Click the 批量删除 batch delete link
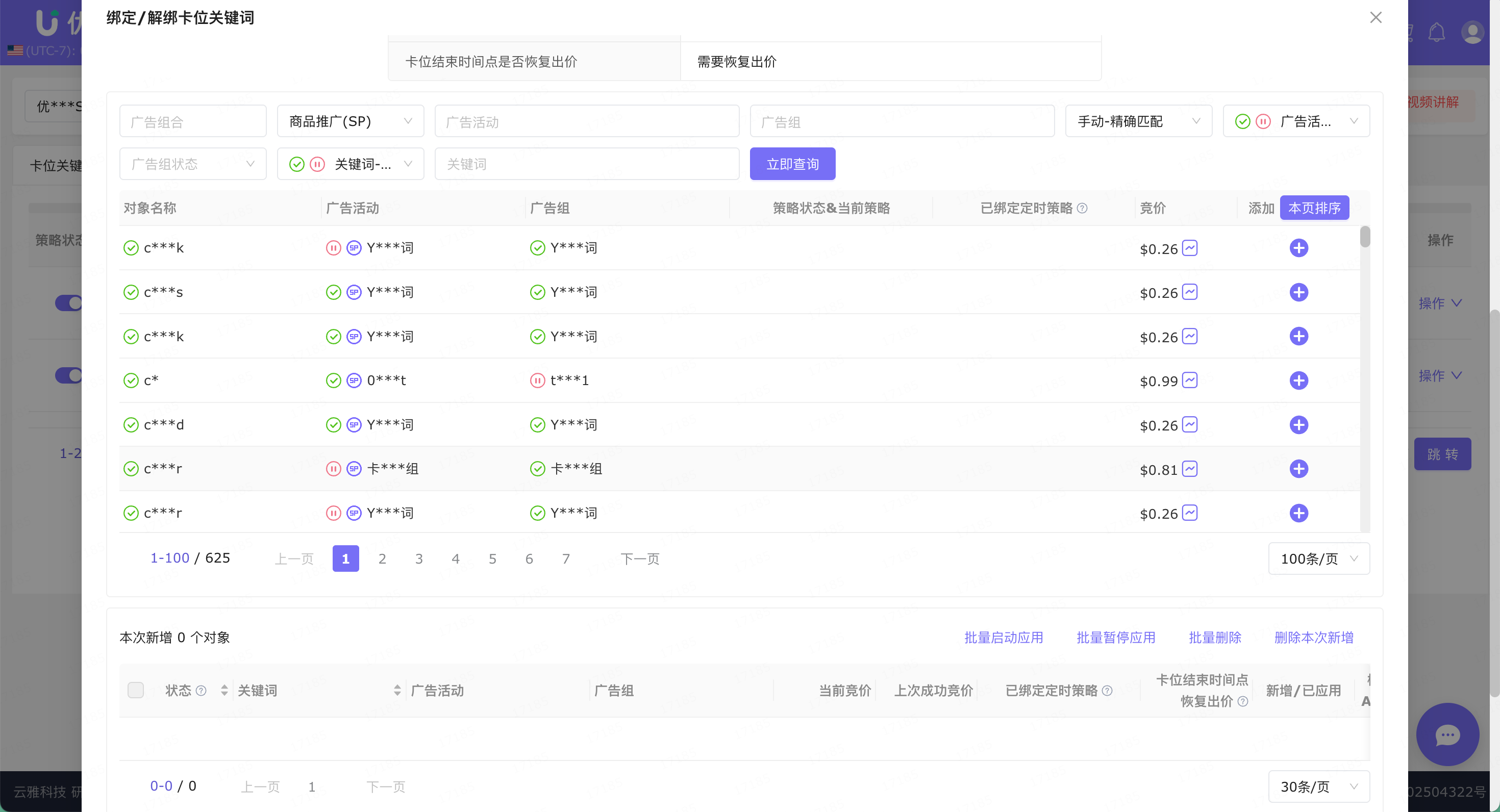This screenshot has width=1500, height=812. [x=1215, y=638]
